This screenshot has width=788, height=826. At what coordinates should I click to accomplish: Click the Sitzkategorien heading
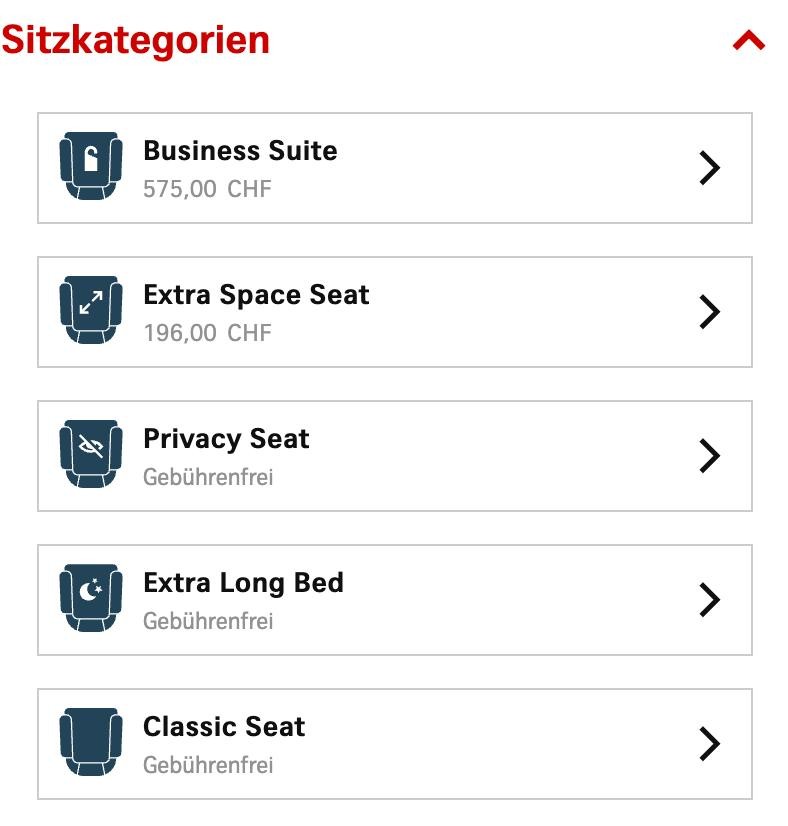(x=136, y=40)
